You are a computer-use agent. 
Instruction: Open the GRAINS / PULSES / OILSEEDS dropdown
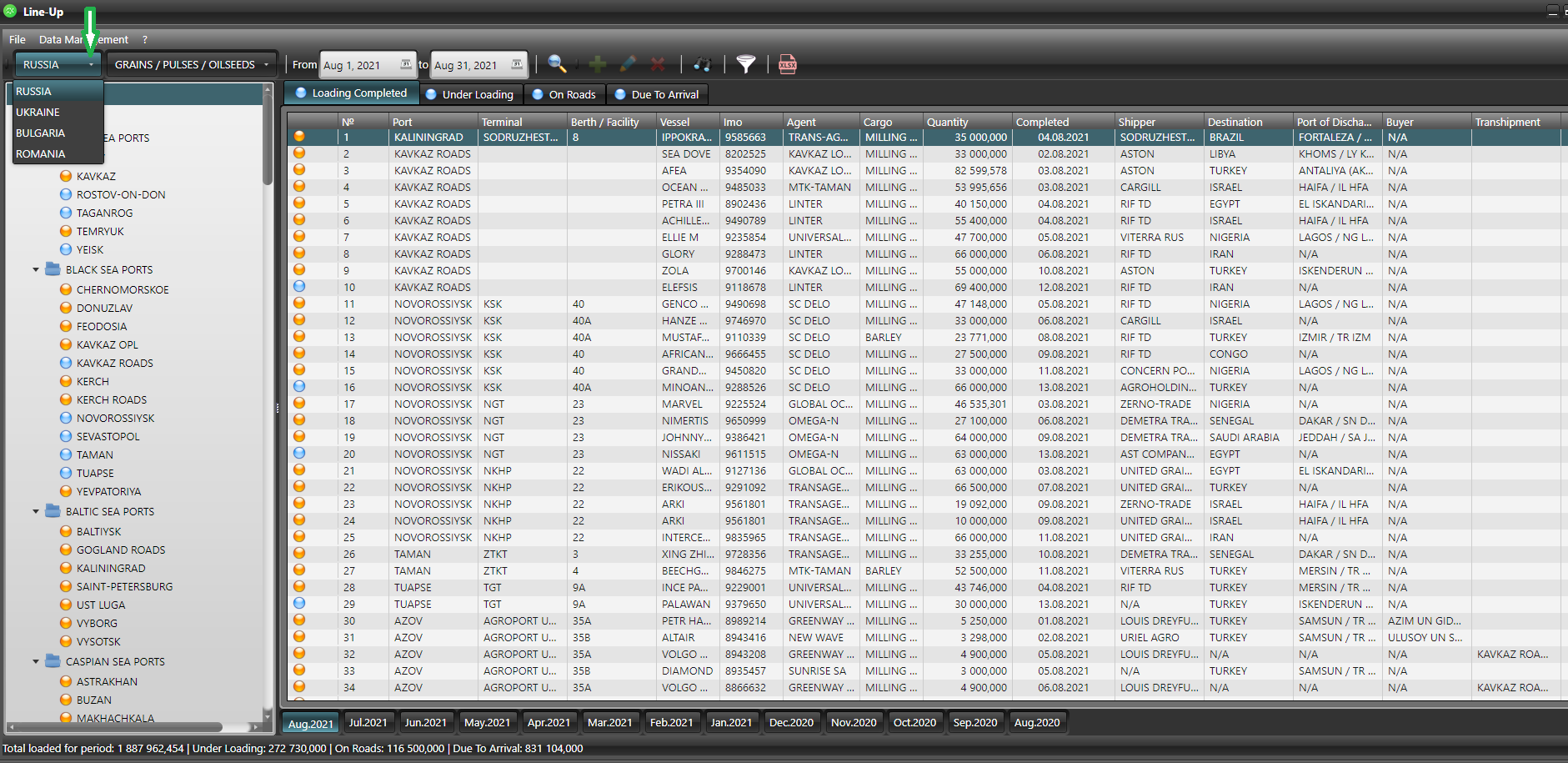coord(193,64)
